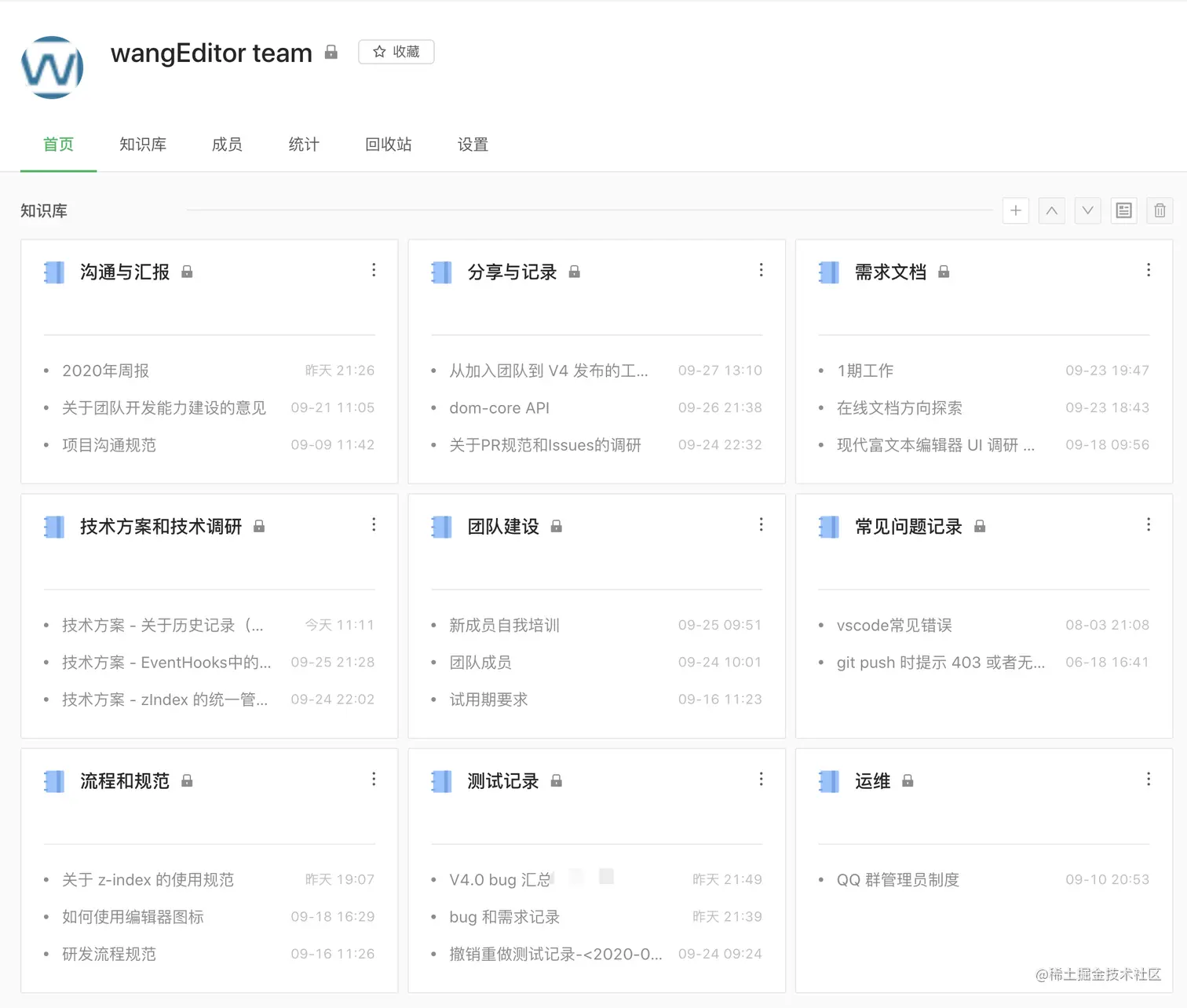Click the book icon of 运维
Image resolution: width=1187 pixels, height=1008 pixels.
(829, 781)
